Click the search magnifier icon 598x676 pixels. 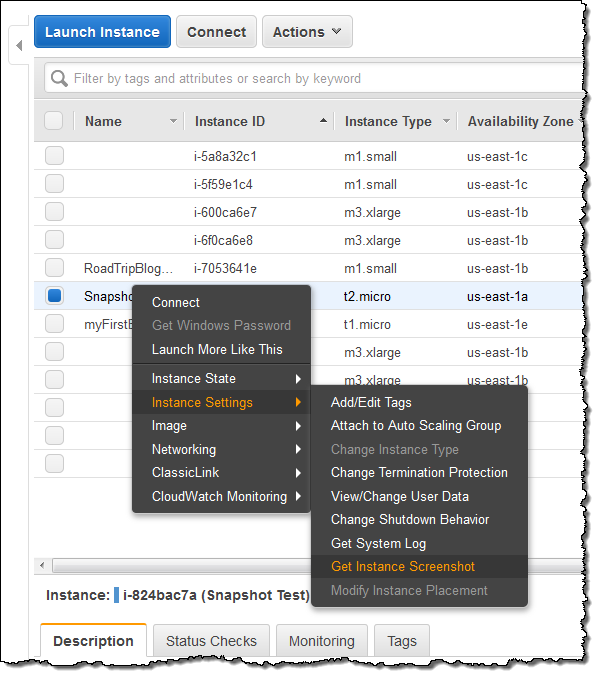click(x=59, y=78)
